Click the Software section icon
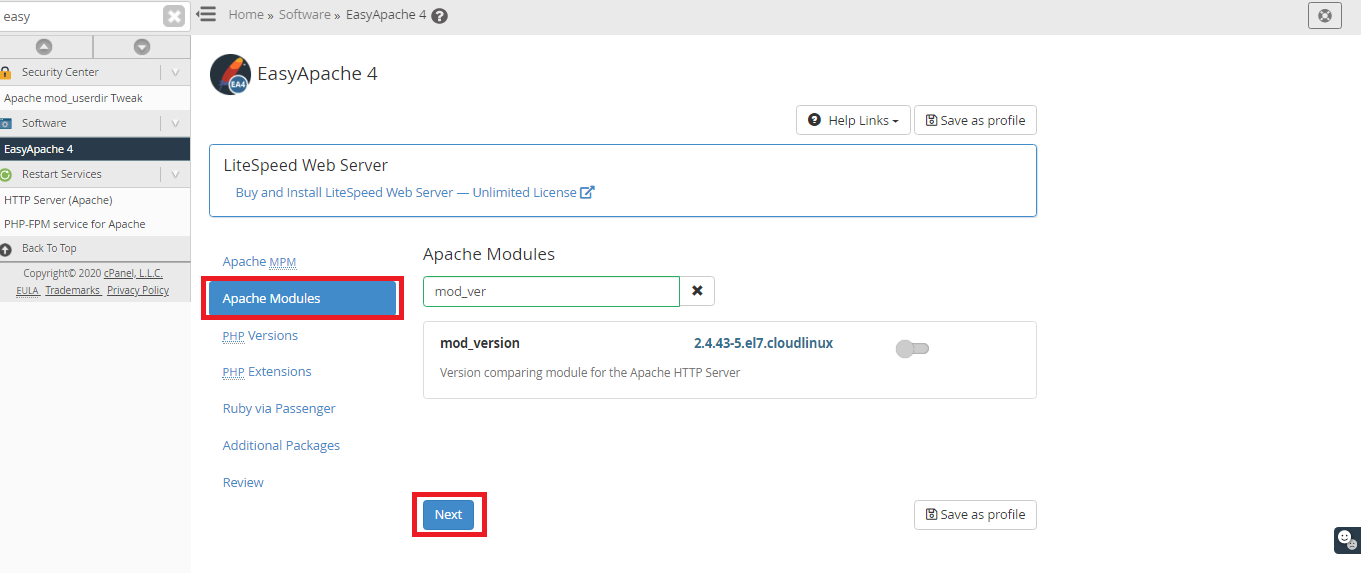1361x573 pixels. (x=5, y=123)
